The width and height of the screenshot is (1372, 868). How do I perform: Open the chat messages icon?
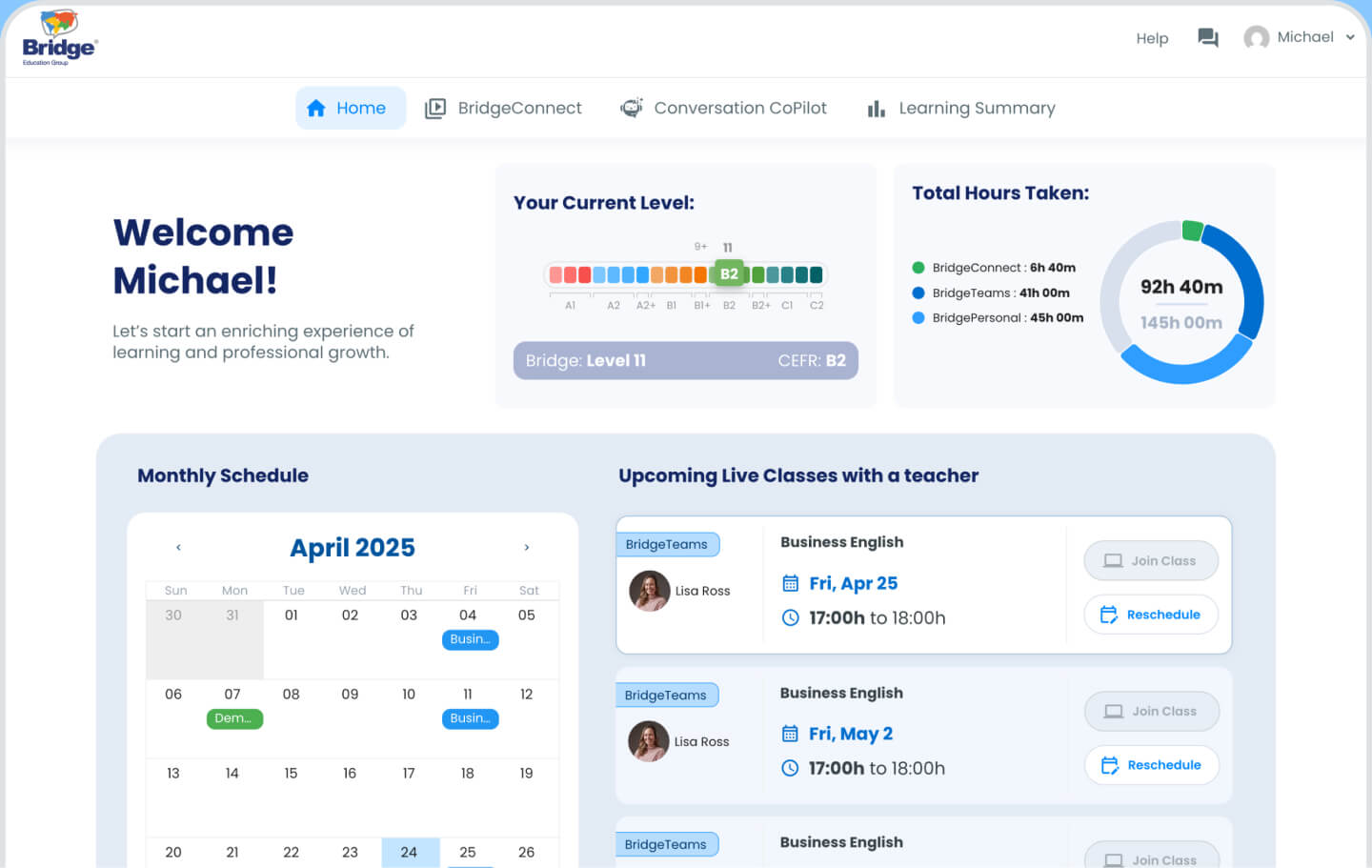click(x=1208, y=38)
